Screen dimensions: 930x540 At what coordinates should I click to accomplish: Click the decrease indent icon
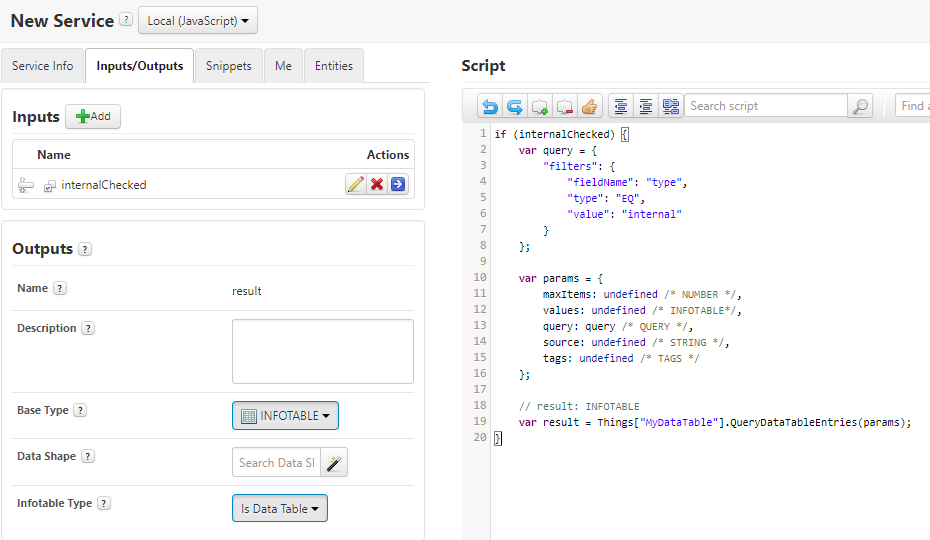tap(621, 106)
